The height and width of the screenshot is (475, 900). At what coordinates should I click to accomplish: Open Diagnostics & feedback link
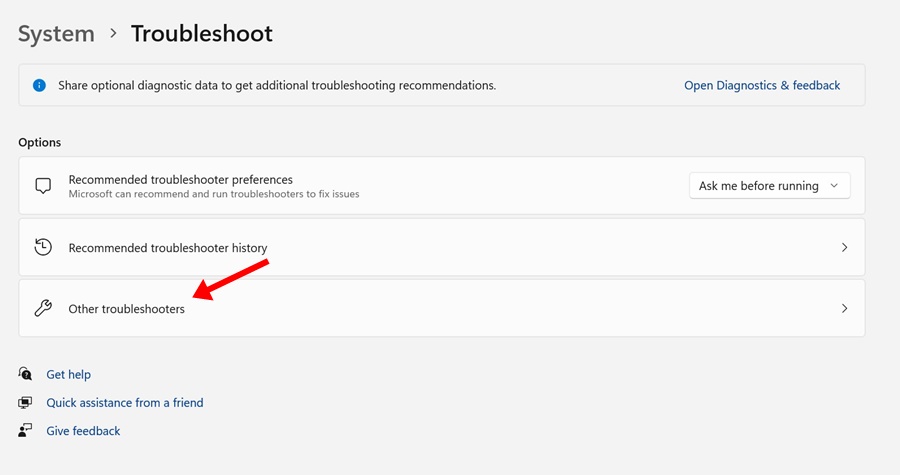761,86
